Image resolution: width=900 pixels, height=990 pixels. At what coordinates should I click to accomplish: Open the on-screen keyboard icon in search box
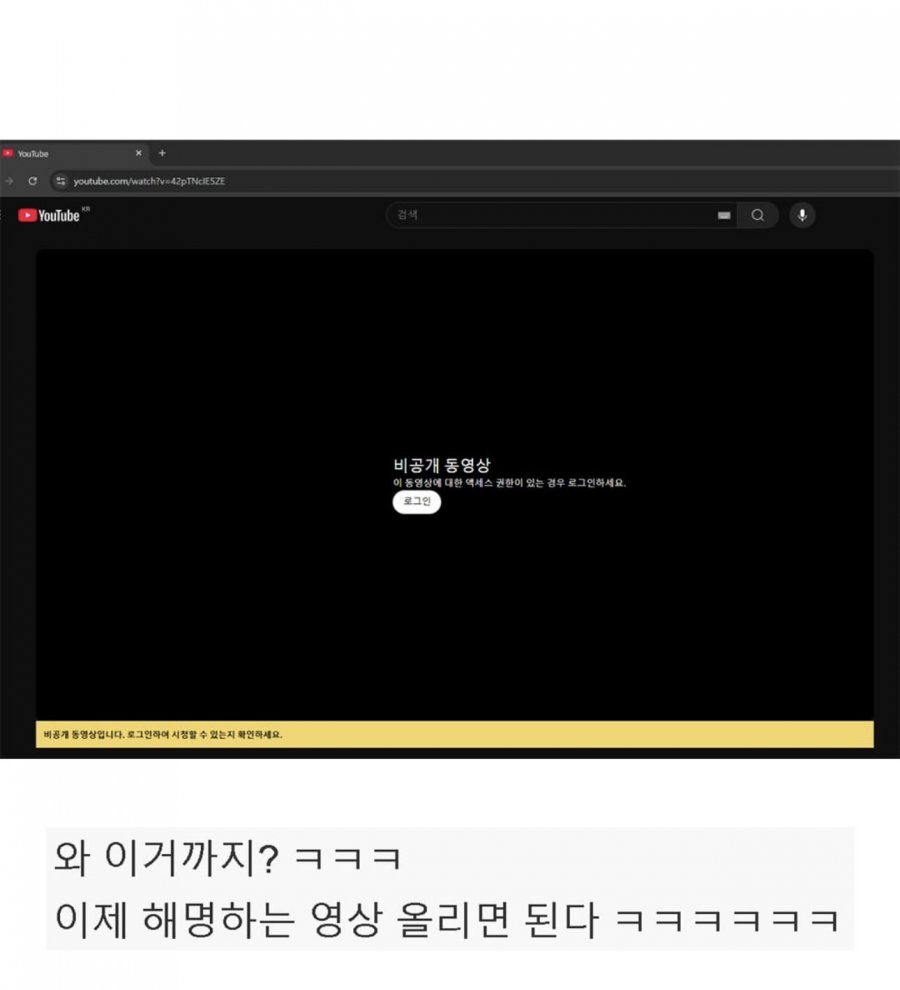pos(724,215)
